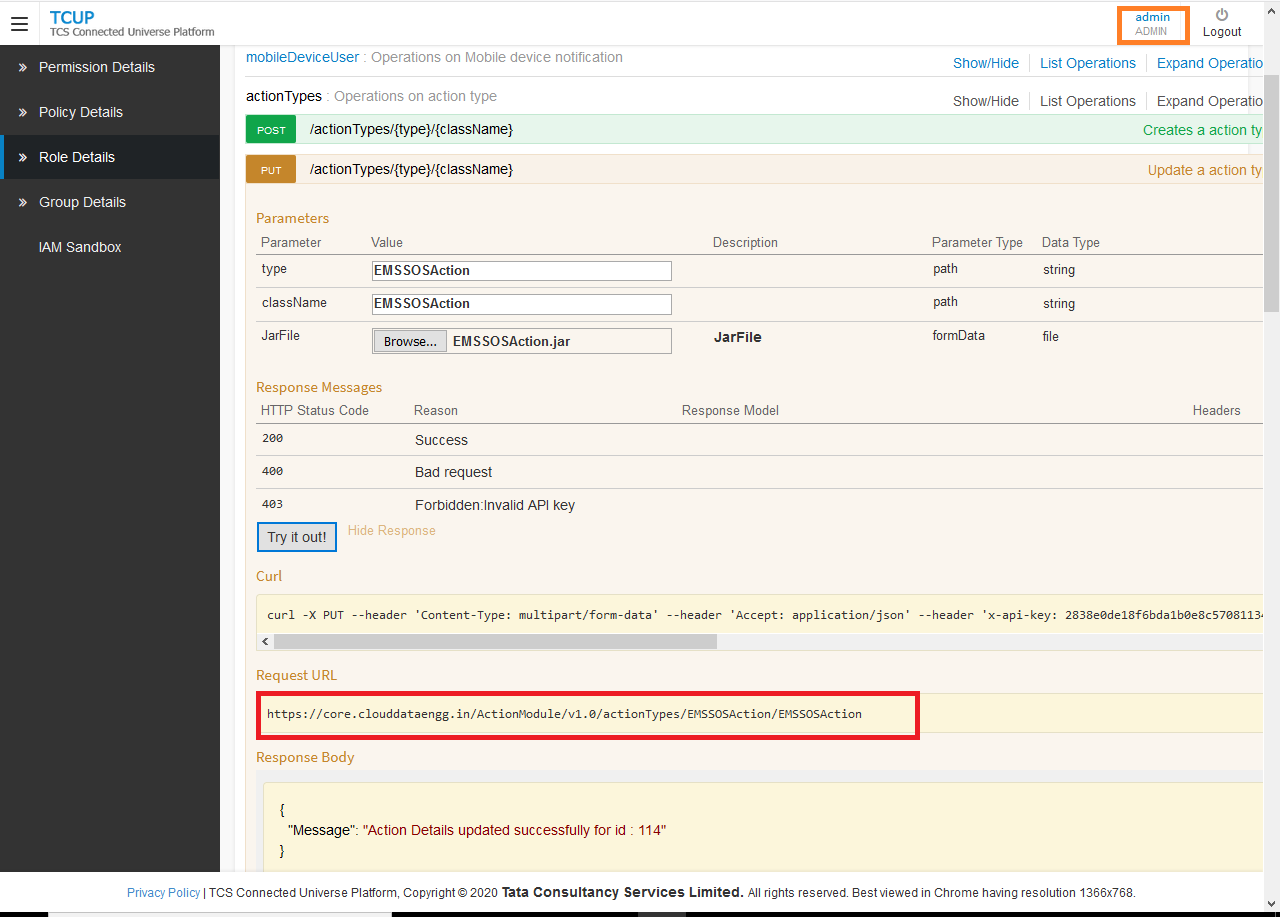Click the Try it out! button

tap(297, 537)
